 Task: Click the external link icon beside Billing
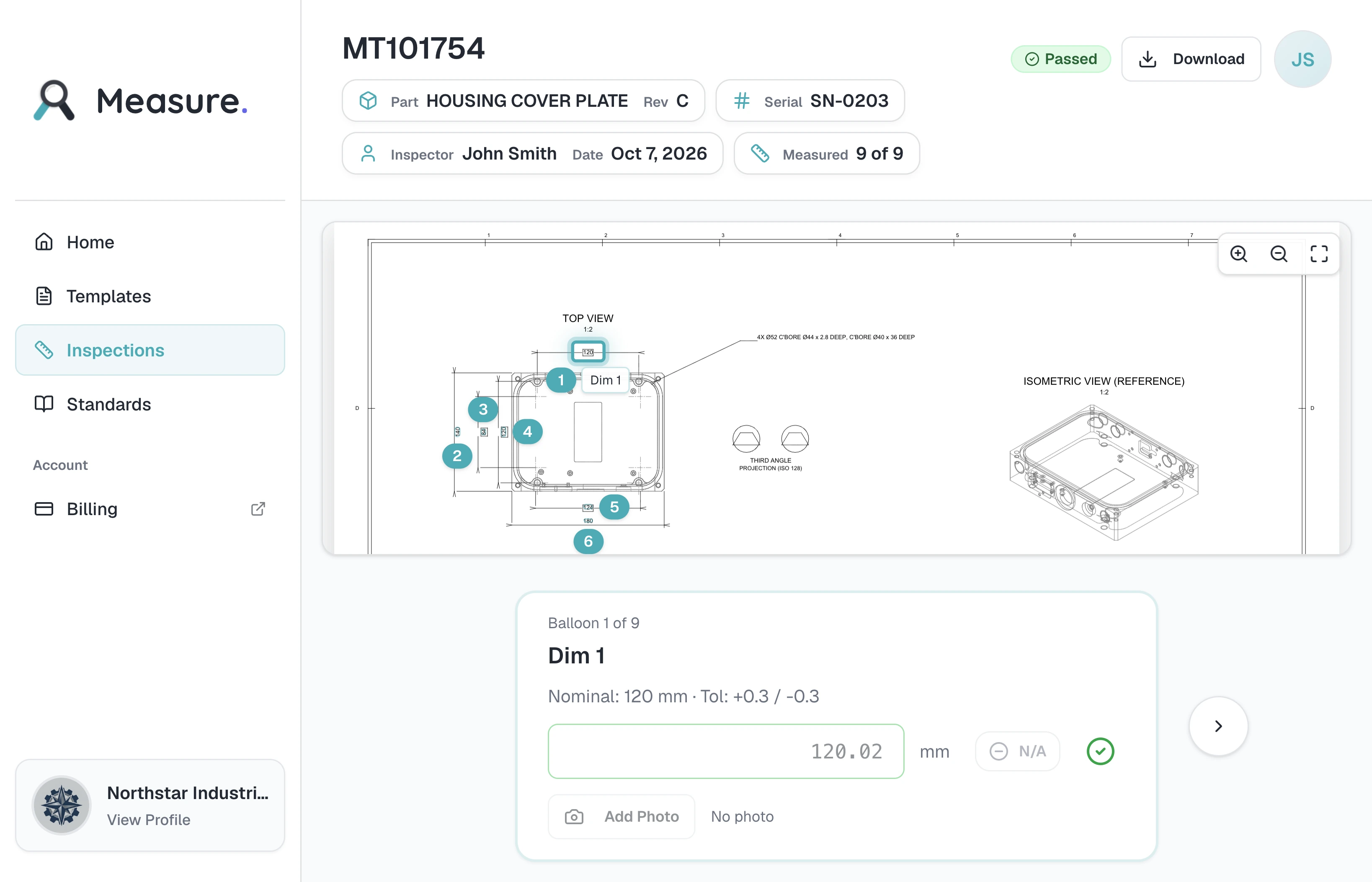click(258, 508)
